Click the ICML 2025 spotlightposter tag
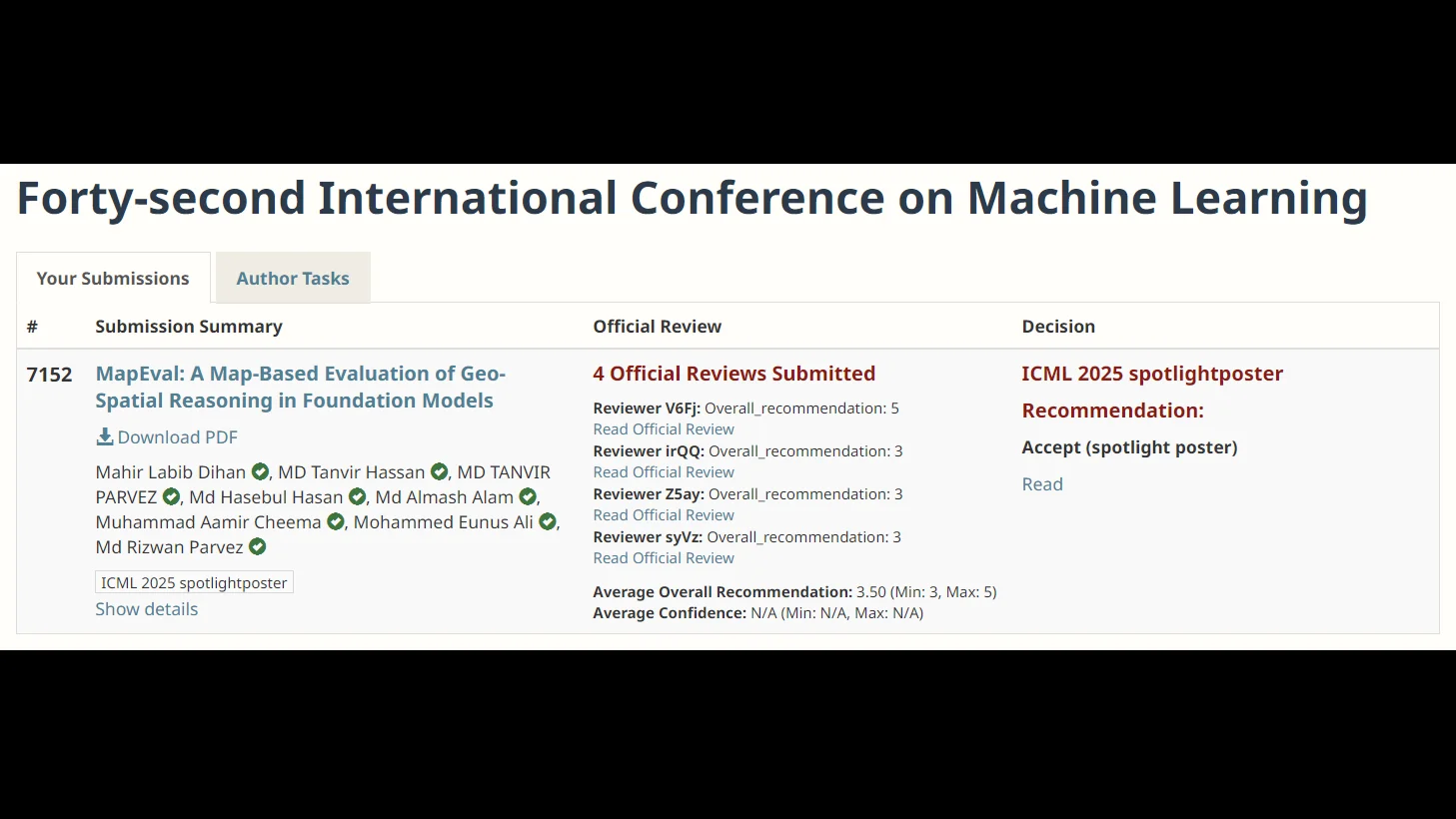The width and height of the screenshot is (1456, 819). [x=194, y=582]
